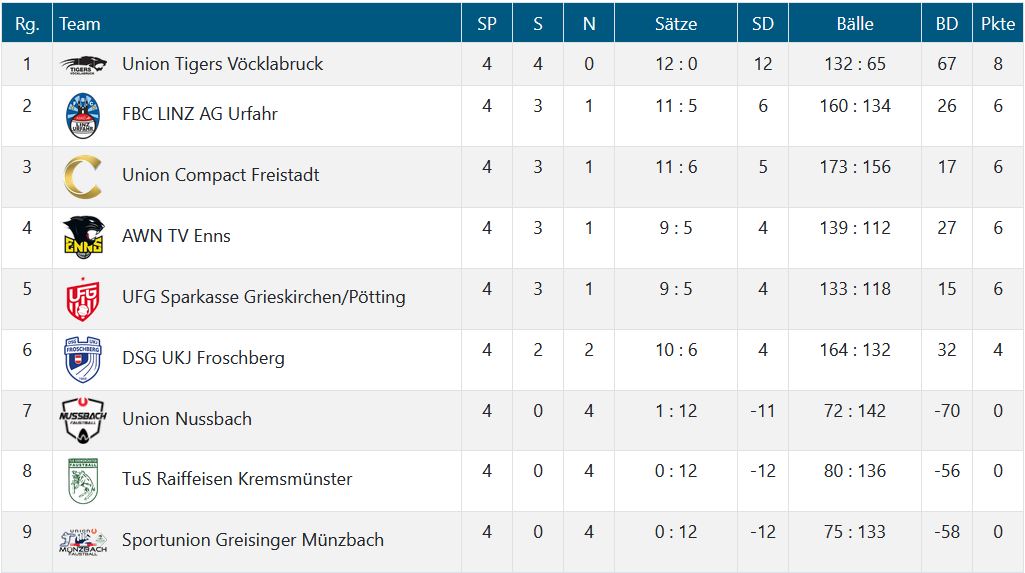The width and height of the screenshot is (1025, 573).
Task: Click the SD column header
Action: tap(763, 23)
